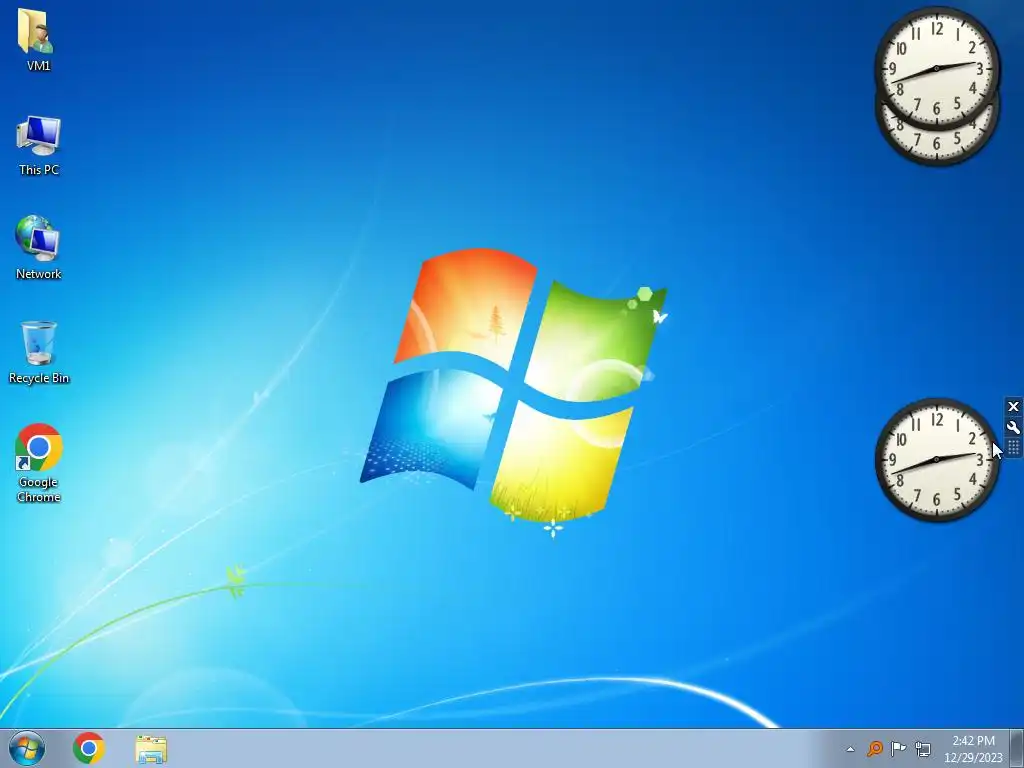Open File Explorer from the taskbar
This screenshot has height=768, width=1024.
pyautogui.click(x=151, y=749)
